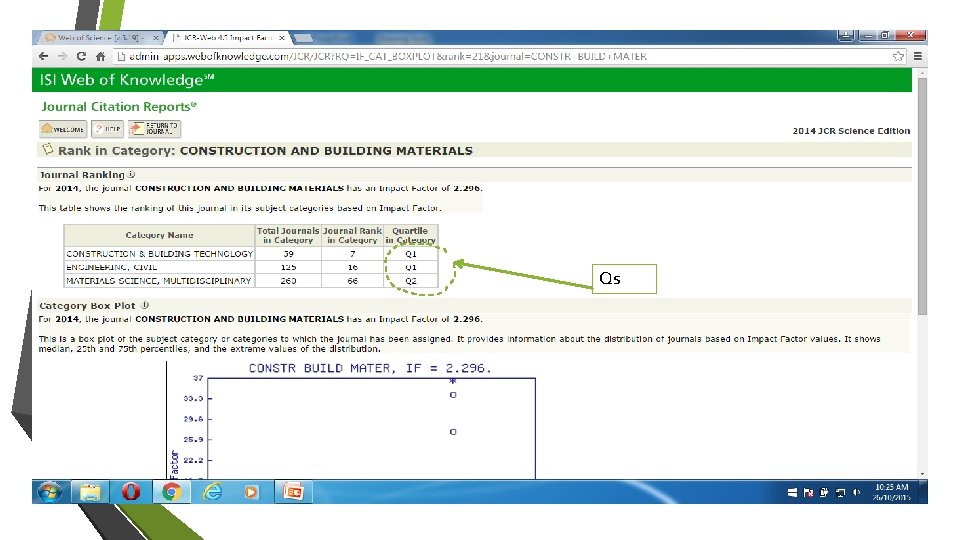The image size is (960, 540).
Task: Launch Opera from the taskbar
Action: tap(130, 492)
